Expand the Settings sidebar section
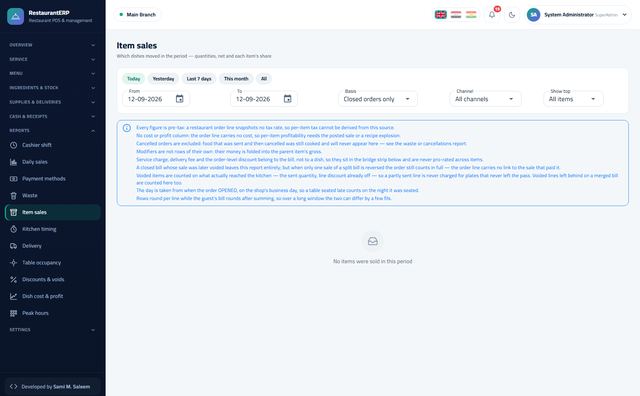 [53, 330]
